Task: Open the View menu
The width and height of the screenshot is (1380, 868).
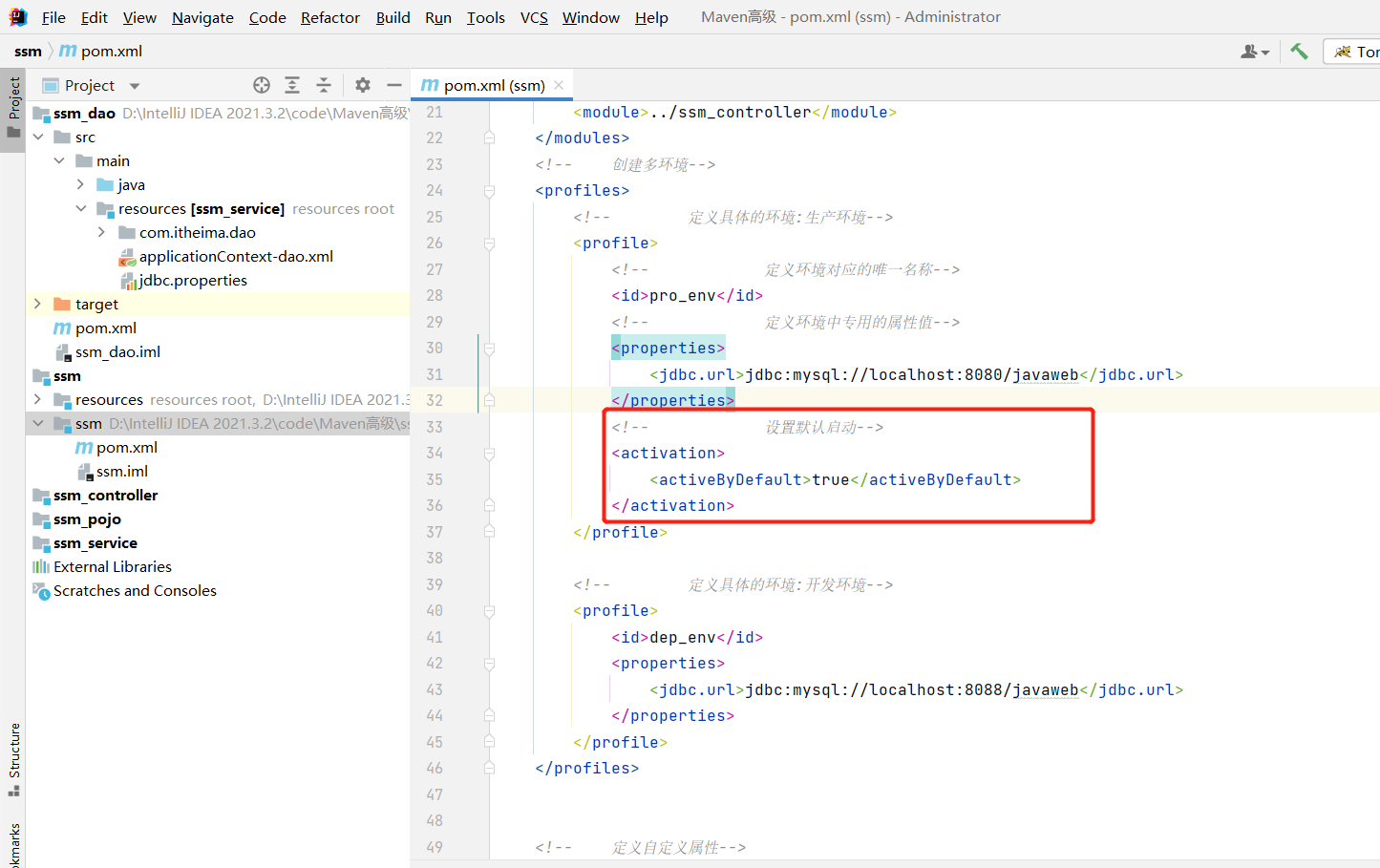Action: click(139, 17)
